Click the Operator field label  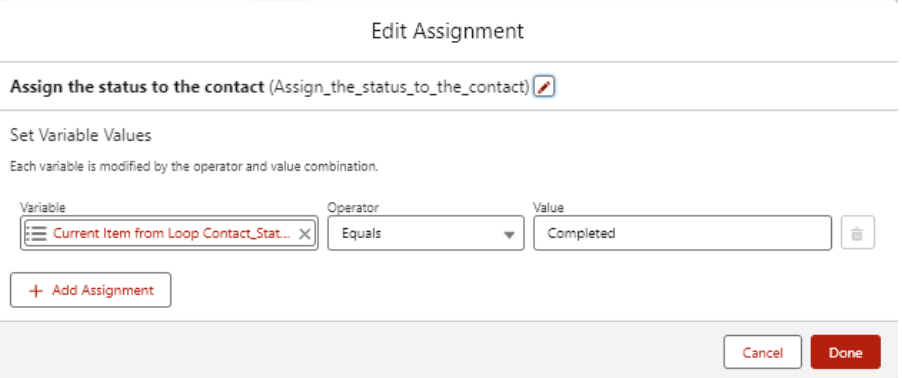353,208
